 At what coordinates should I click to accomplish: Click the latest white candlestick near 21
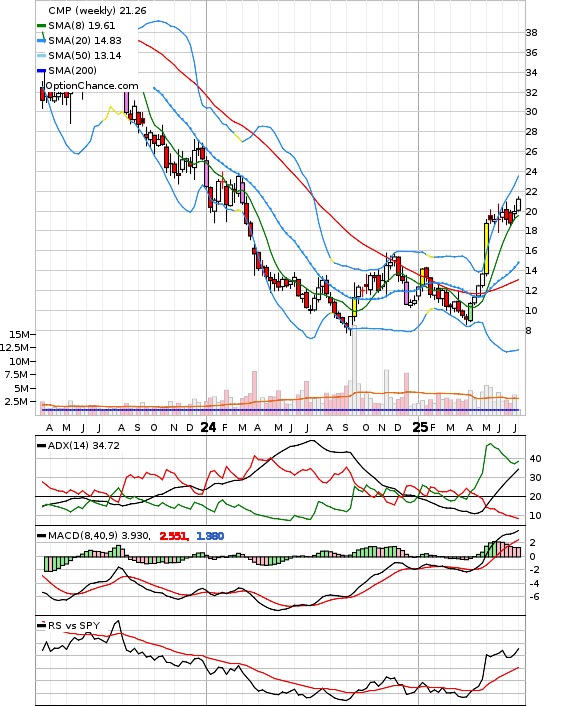519,204
